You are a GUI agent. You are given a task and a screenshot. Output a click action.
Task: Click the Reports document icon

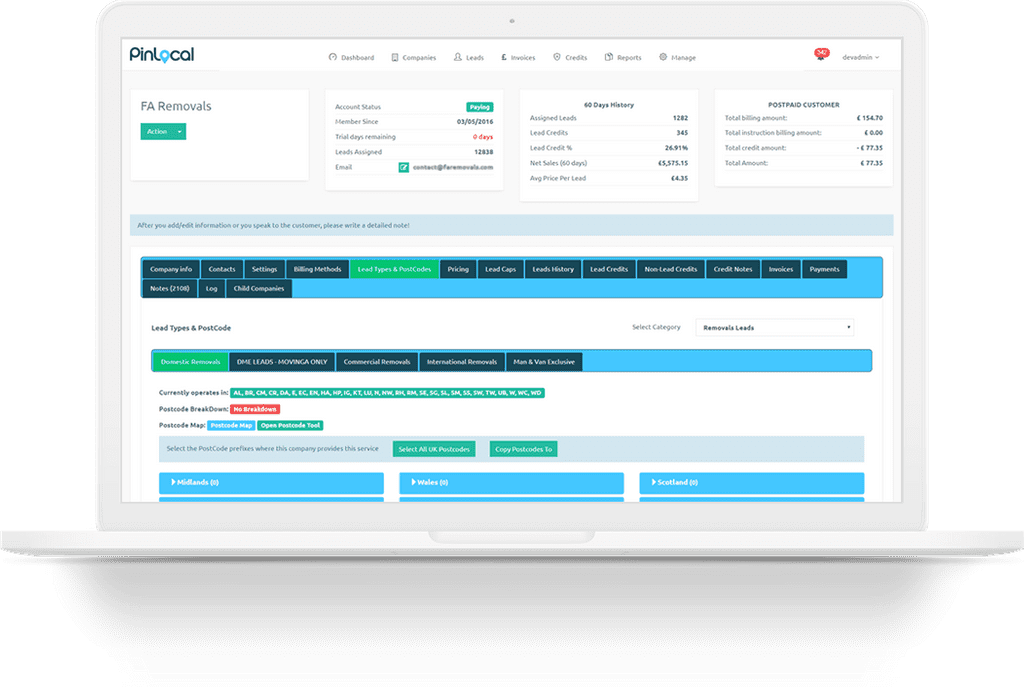[x=609, y=58]
